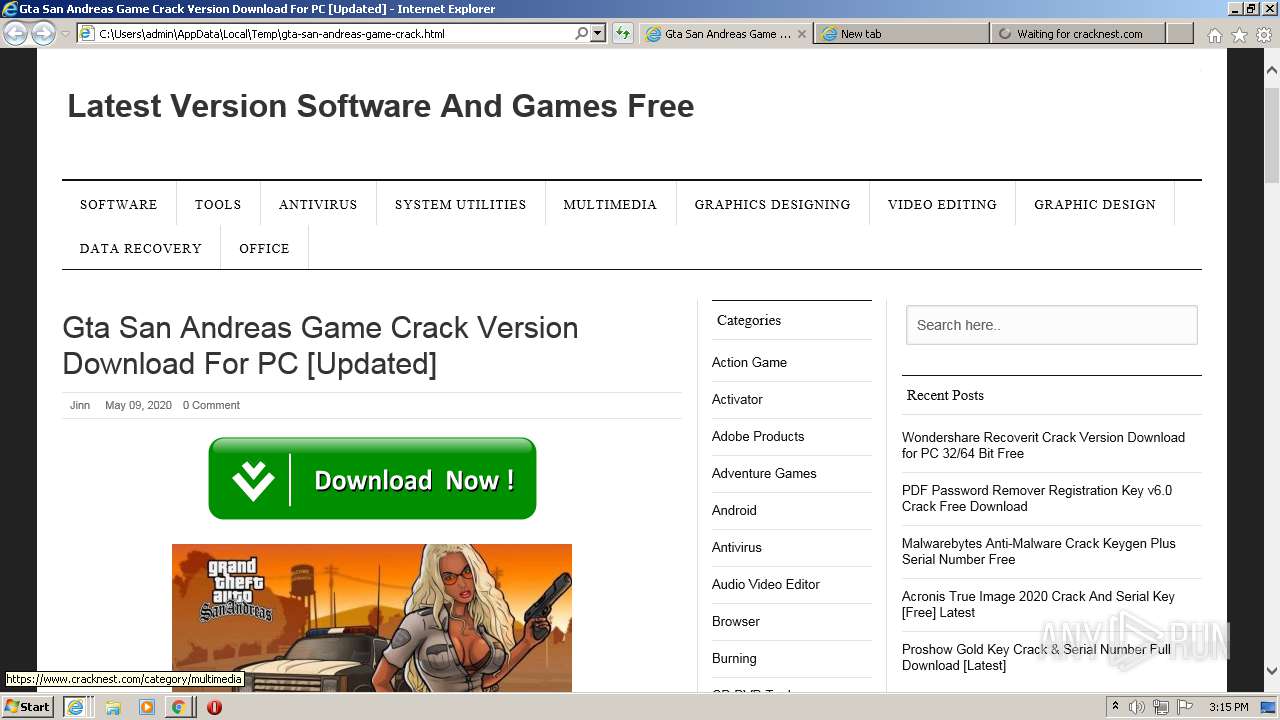The image size is (1280, 720).
Task: Open PDF Password Remover Registration Key post
Action: pos(1037,498)
